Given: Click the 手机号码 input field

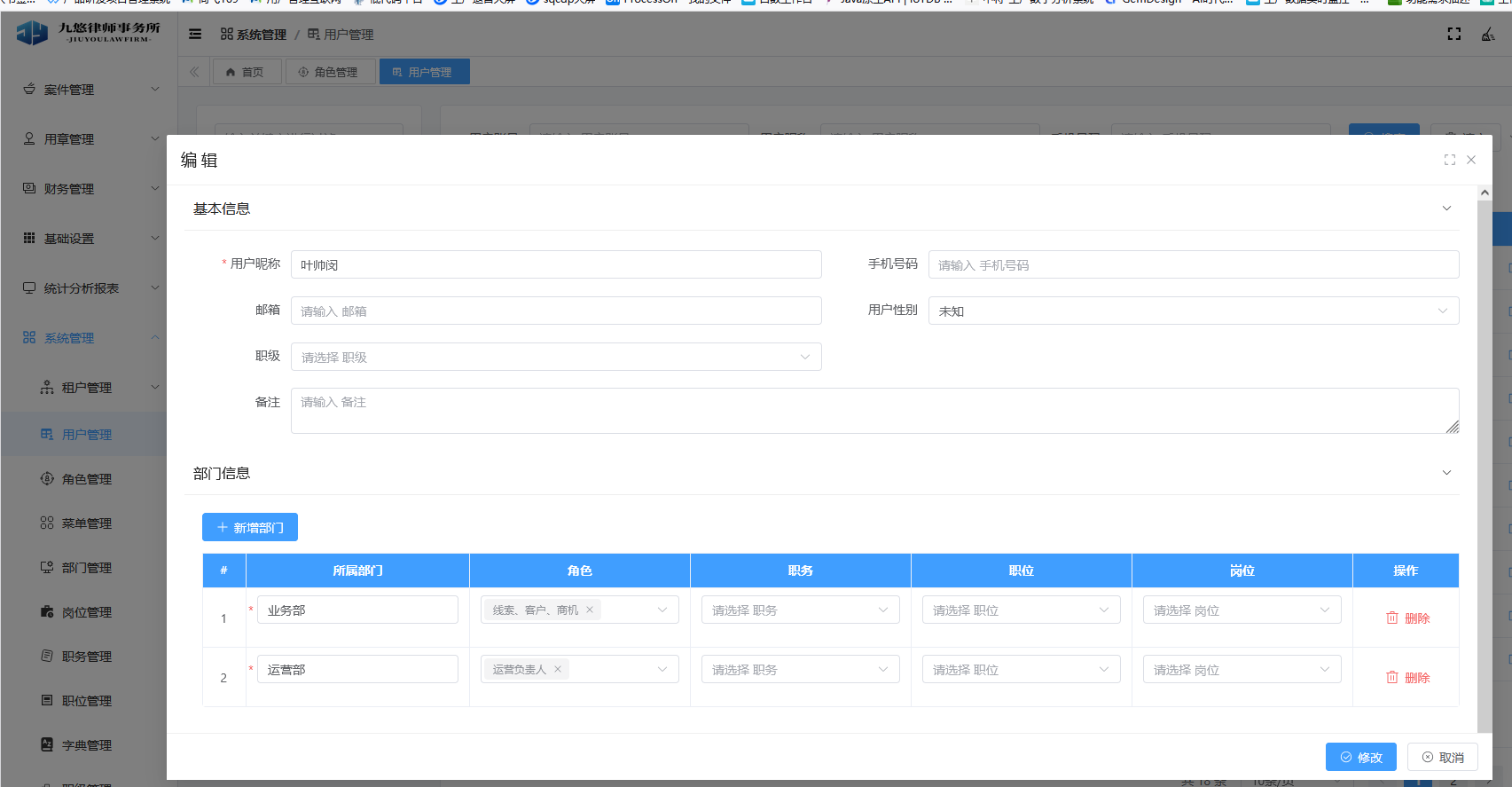Looking at the screenshot, I should tap(1193, 265).
